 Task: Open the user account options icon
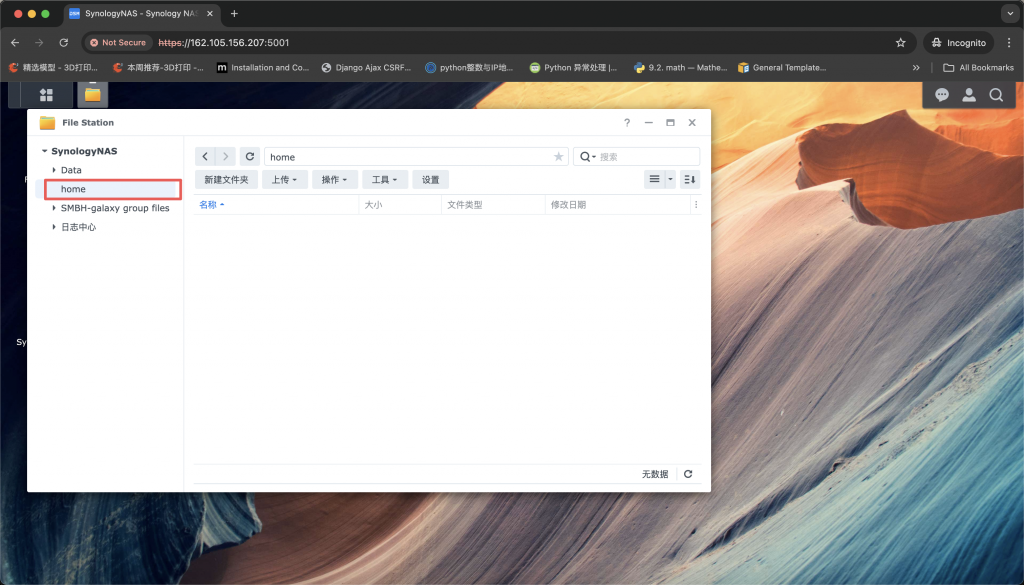969,95
